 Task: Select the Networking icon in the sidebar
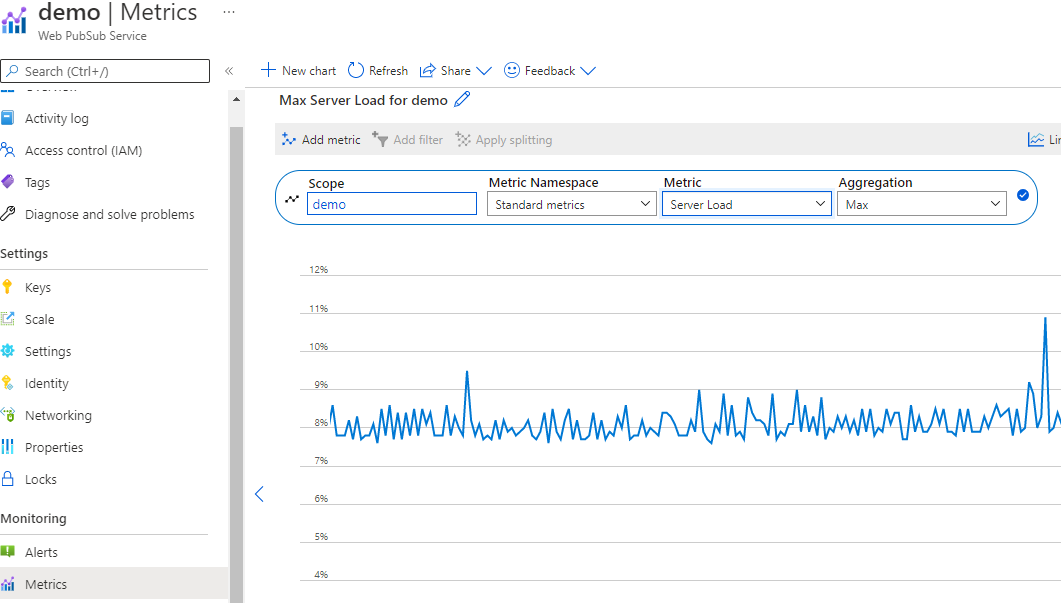(x=14, y=415)
